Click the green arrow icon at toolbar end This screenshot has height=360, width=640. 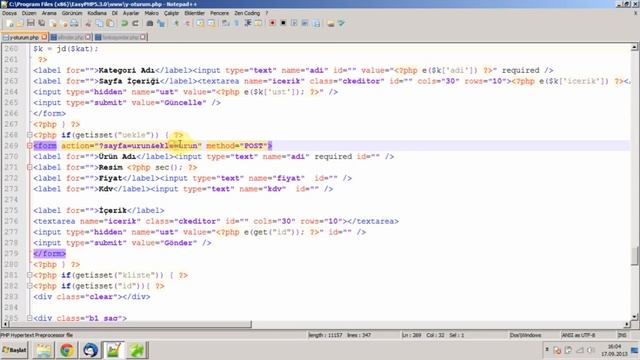tap(341, 23)
